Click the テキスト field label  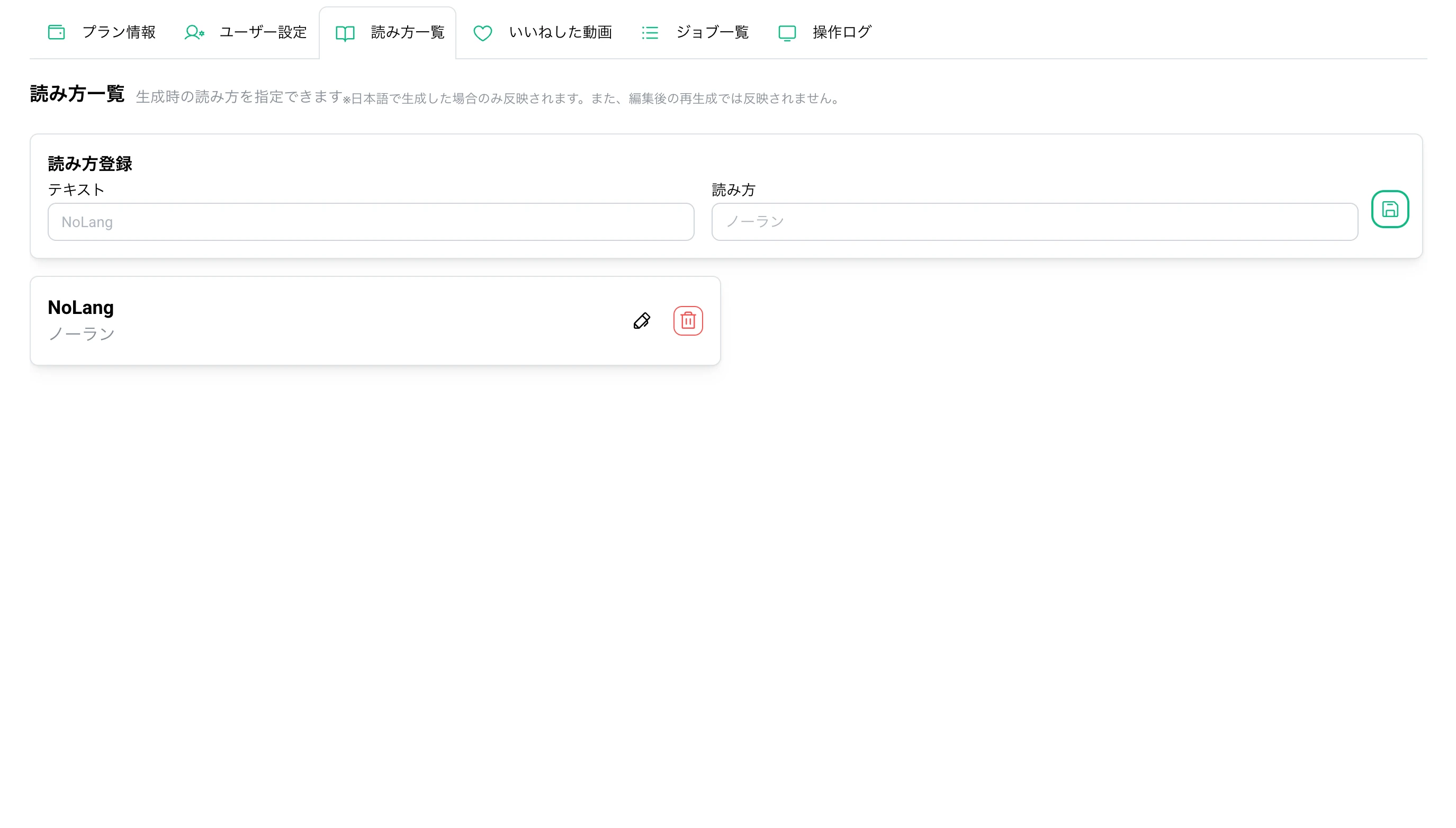point(76,190)
